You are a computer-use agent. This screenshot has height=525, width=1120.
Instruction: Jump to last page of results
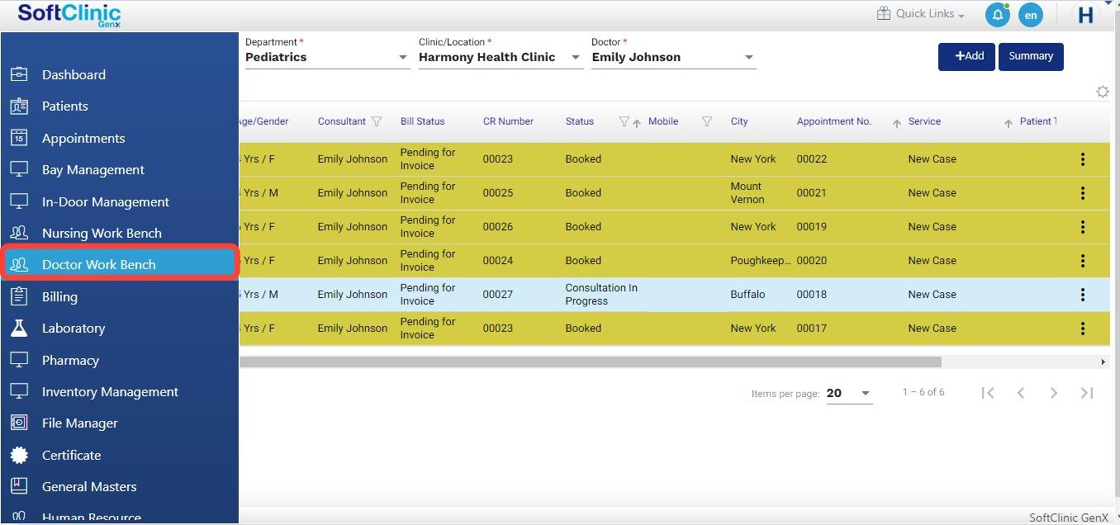[x=1087, y=393]
